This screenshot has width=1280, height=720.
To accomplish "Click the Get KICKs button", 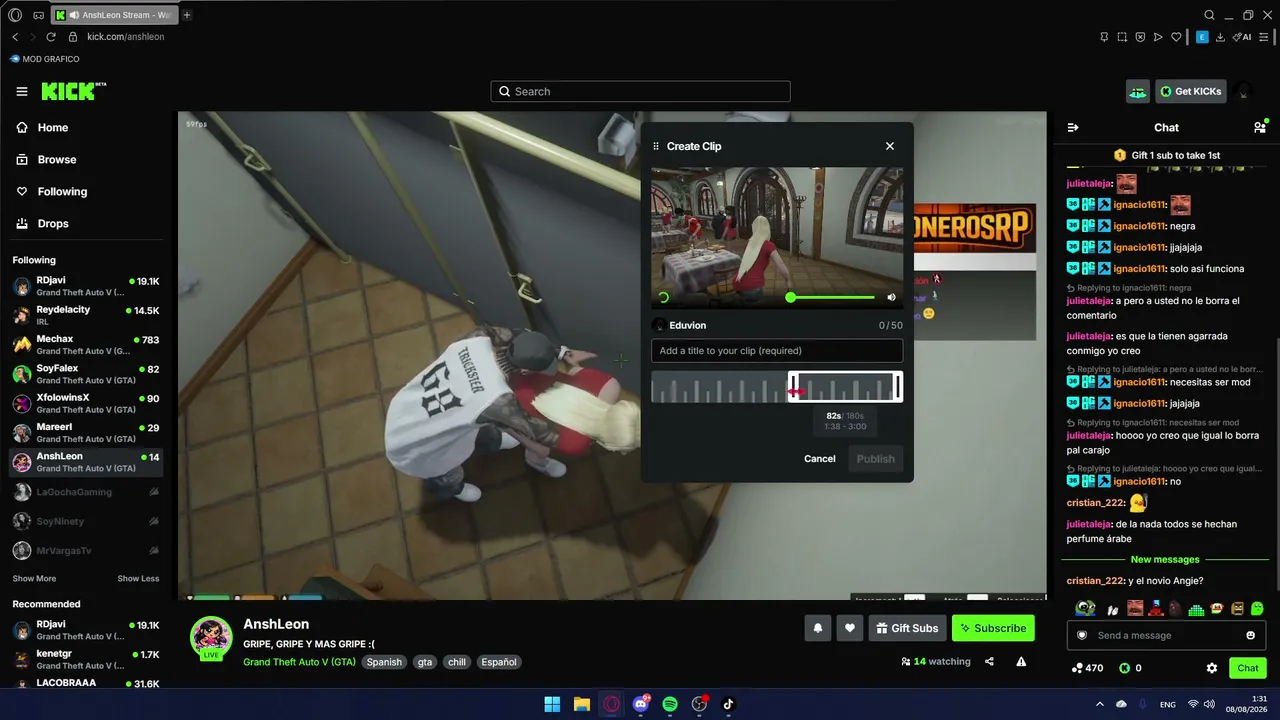I will [x=1191, y=92].
